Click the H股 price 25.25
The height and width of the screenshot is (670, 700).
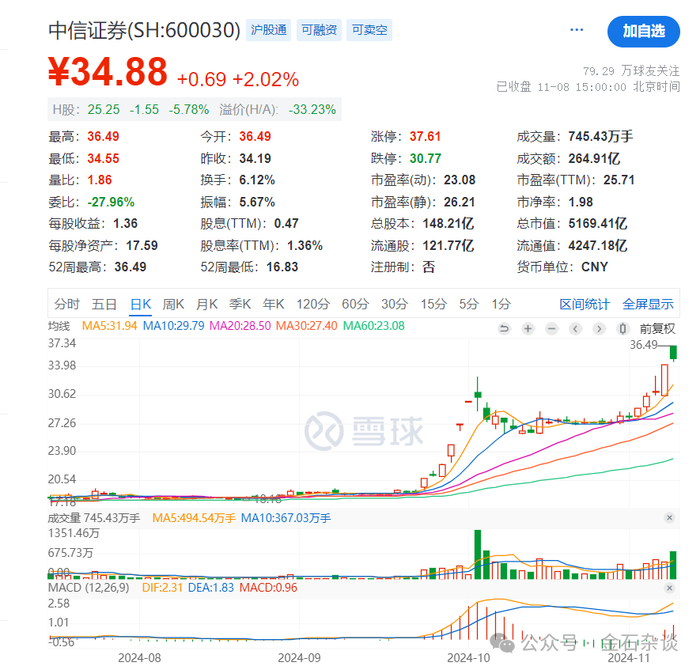pos(104,109)
